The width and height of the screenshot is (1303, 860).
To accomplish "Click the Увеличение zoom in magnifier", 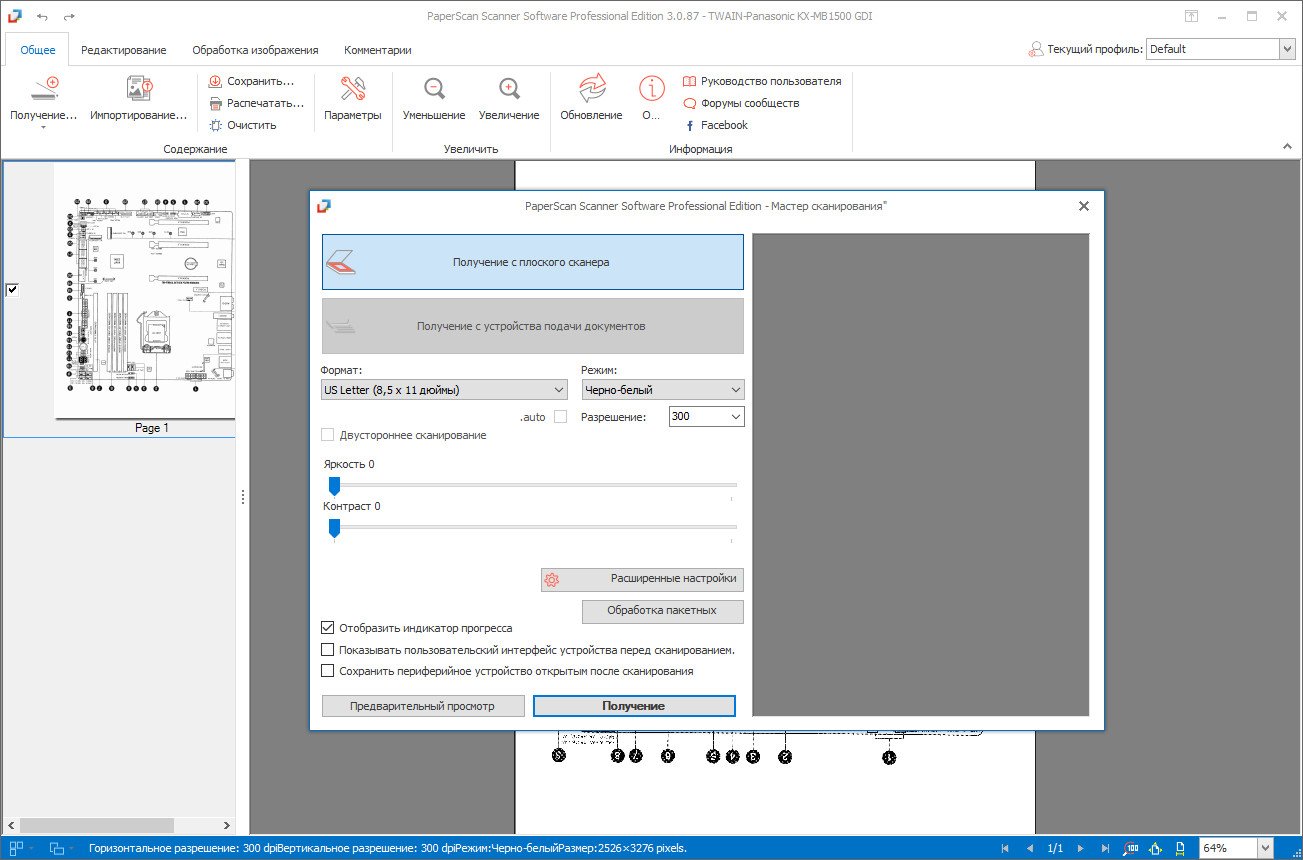I will [x=509, y=90].
